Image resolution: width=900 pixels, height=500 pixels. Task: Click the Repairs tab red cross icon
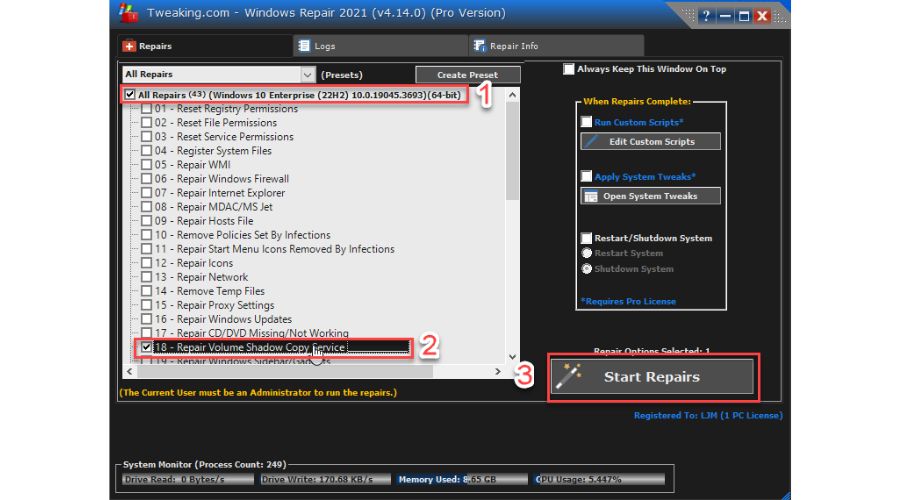click(129, 46)
